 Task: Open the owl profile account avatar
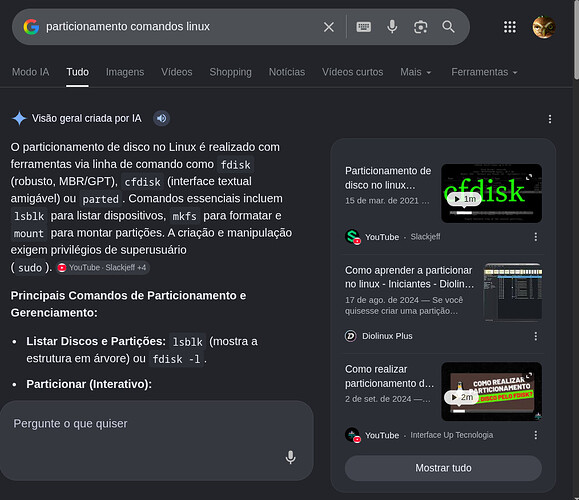click(x=544, y=27)
